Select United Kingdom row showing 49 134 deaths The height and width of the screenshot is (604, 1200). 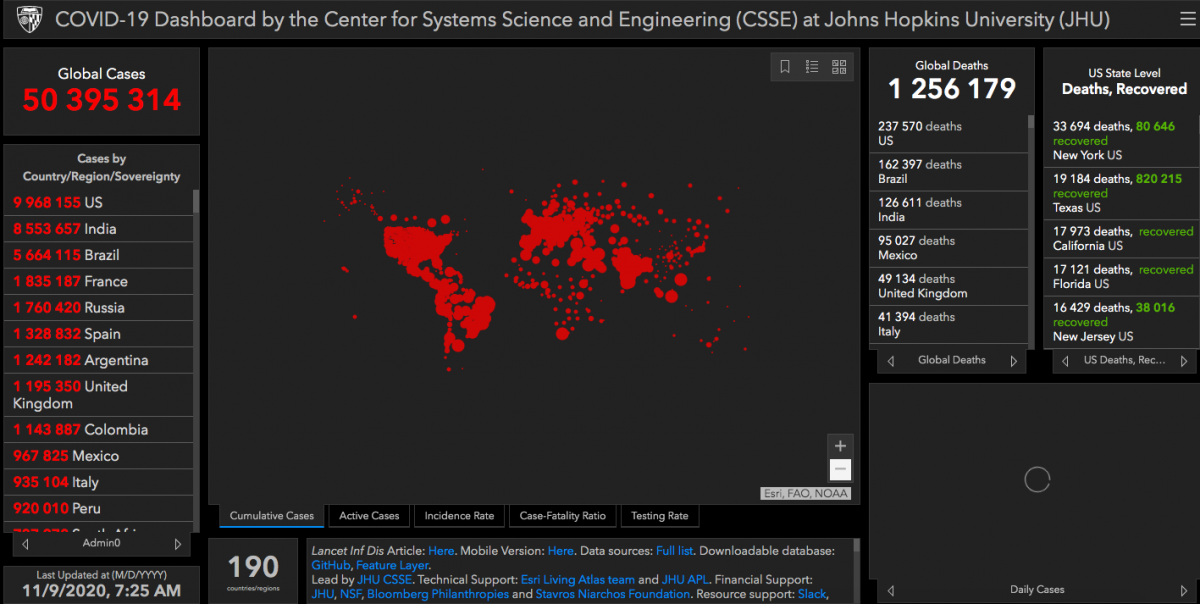tap(949, 286)
